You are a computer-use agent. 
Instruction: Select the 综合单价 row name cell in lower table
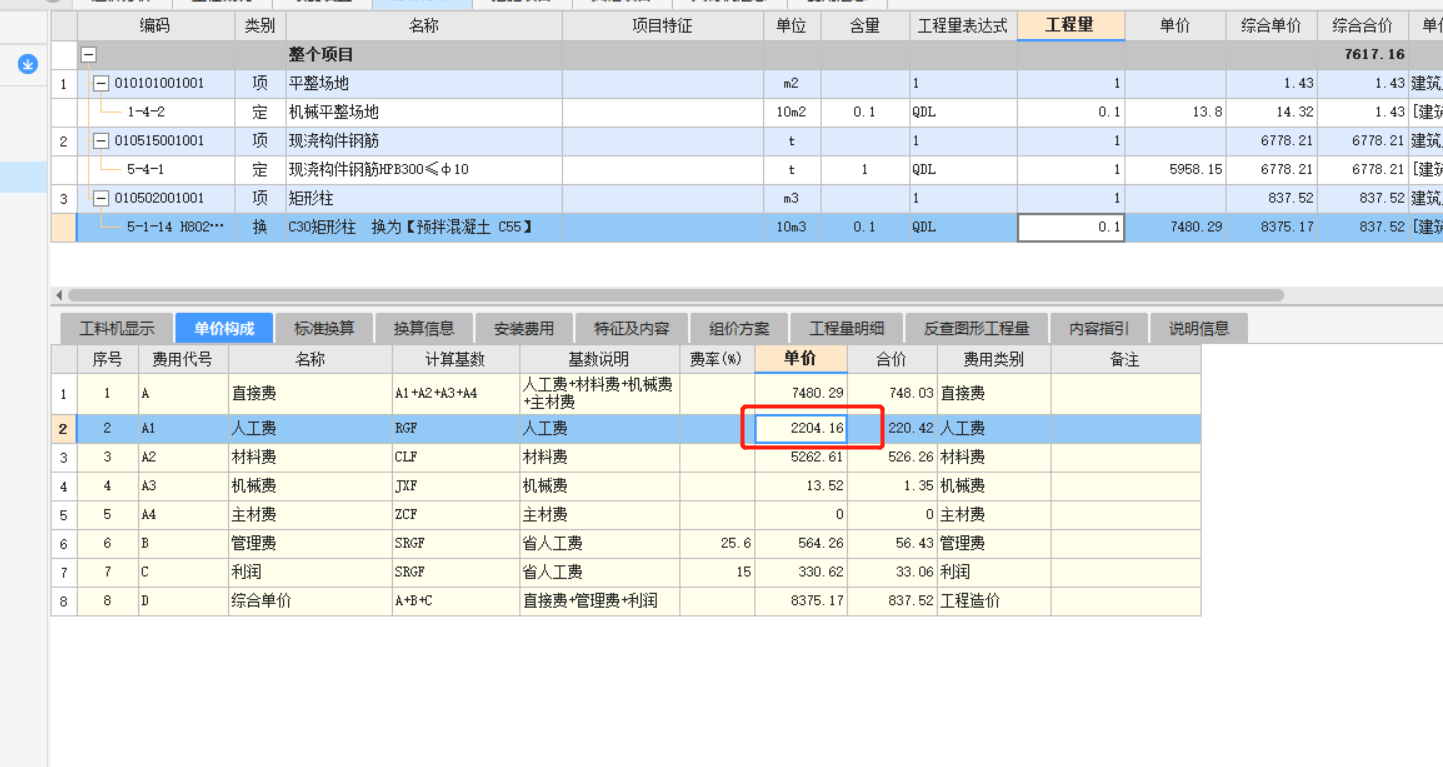(x=310, y=601)
